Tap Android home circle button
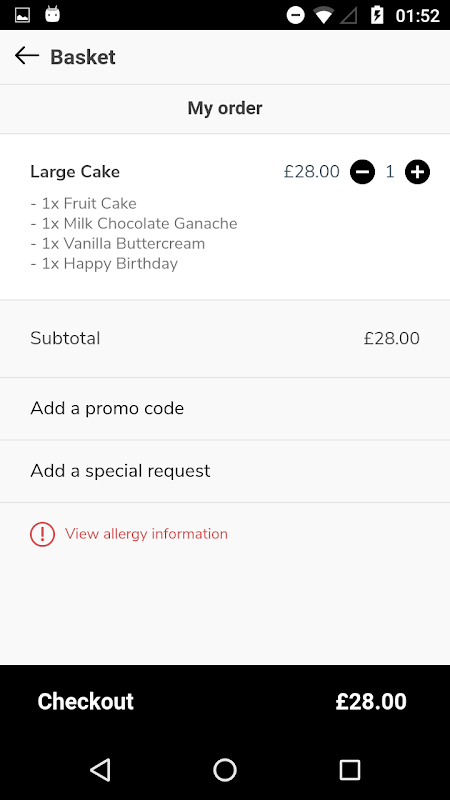 pyautogui.click(x=225, y=769)
